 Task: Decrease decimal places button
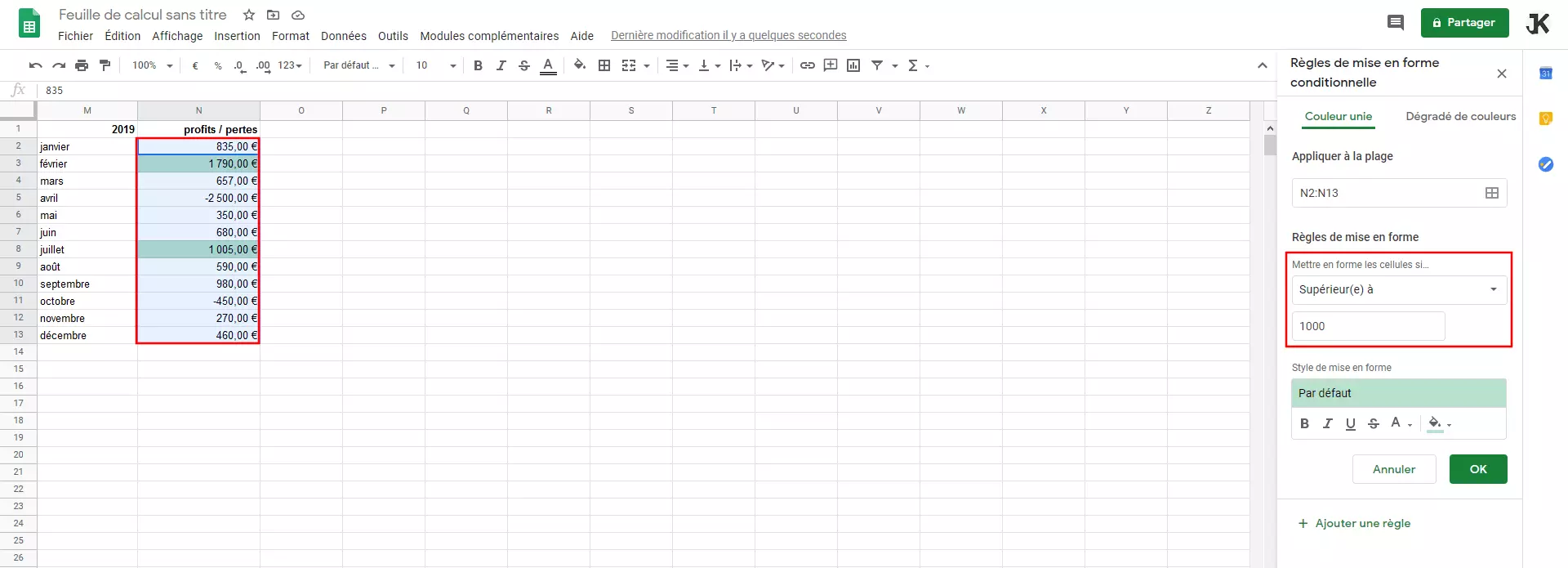pyautogui.click(x=240, y=65)
